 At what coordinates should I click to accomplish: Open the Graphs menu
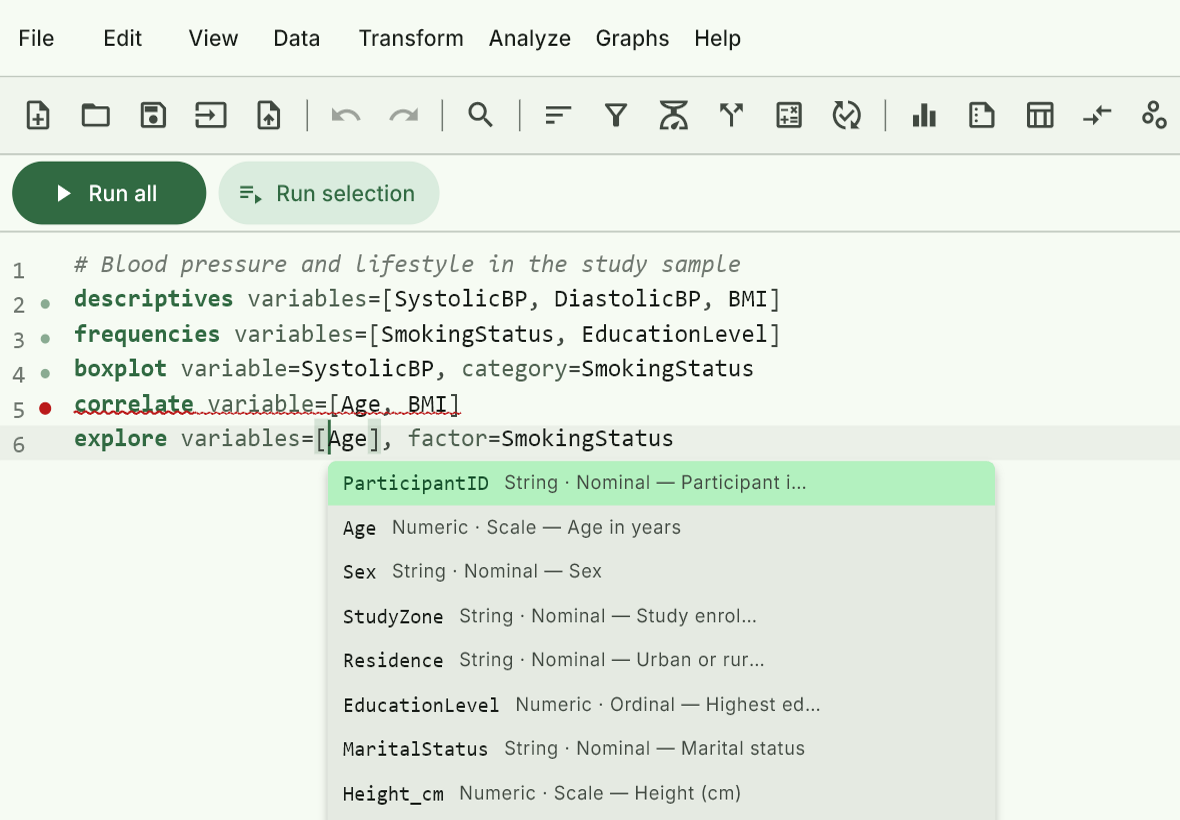pyautogui.click(x=632, y=38)
